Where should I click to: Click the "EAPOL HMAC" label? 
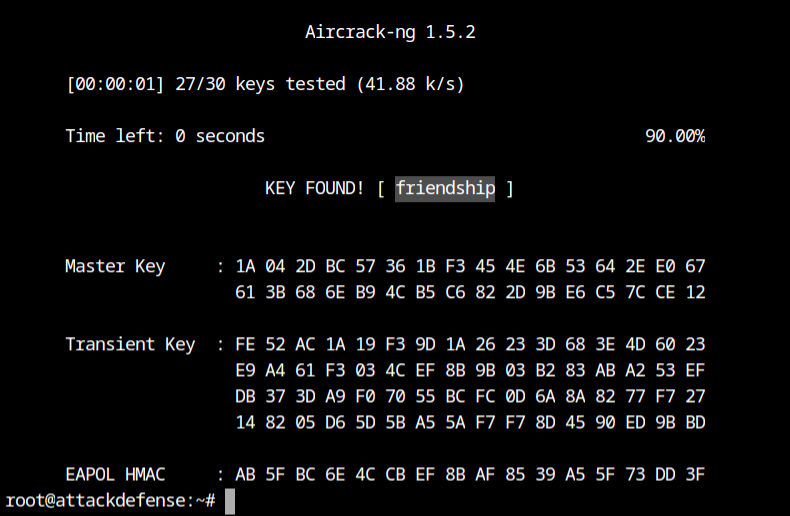(x=115, y=474)
